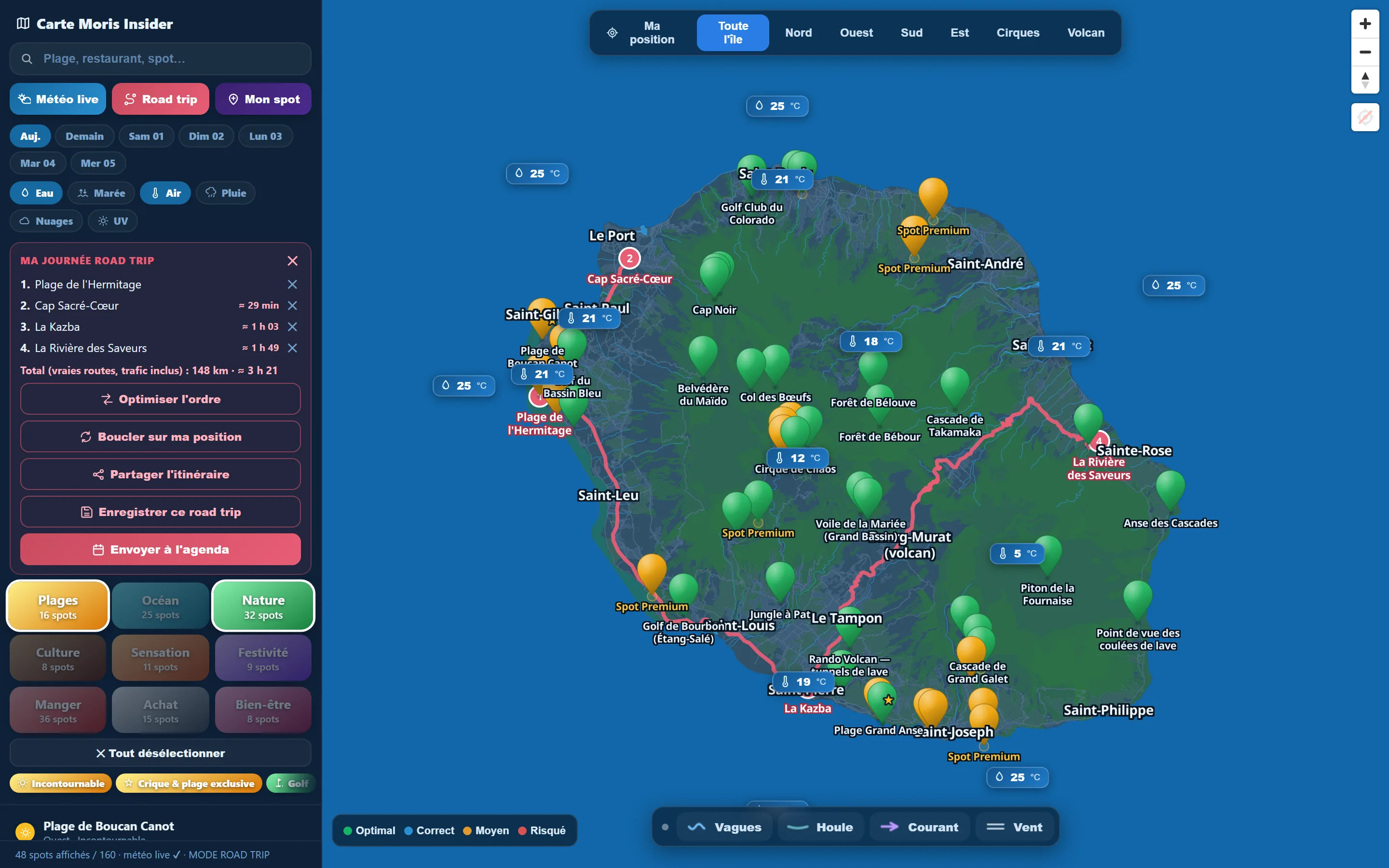1389x868 pixels.
Task: Toggle the Nature category filter
Action: (x=263, y=606)
